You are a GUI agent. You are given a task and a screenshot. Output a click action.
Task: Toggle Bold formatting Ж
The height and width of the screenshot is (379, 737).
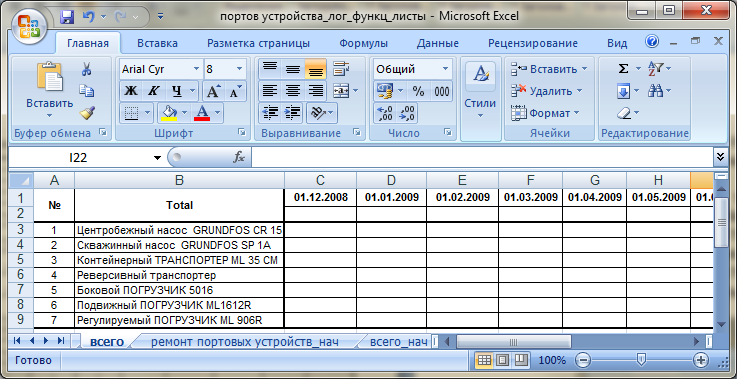[x=130, y=91]
